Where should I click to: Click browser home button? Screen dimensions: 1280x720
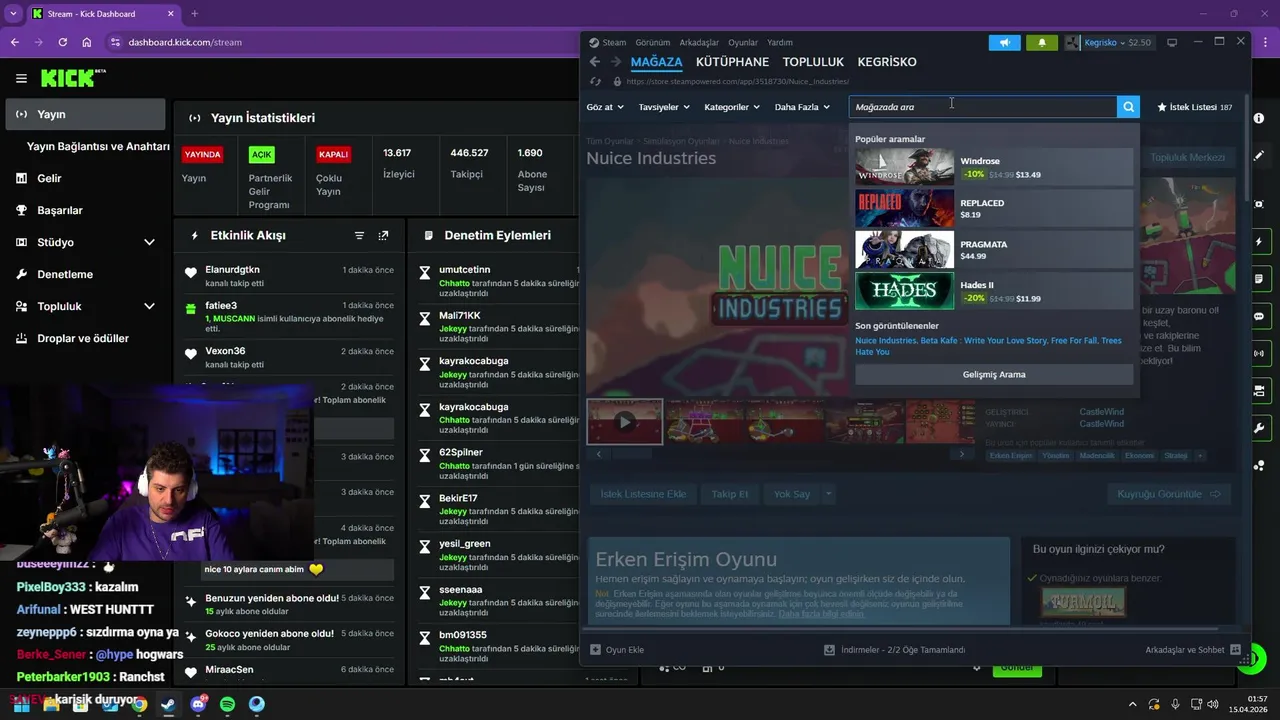point(87,42)
